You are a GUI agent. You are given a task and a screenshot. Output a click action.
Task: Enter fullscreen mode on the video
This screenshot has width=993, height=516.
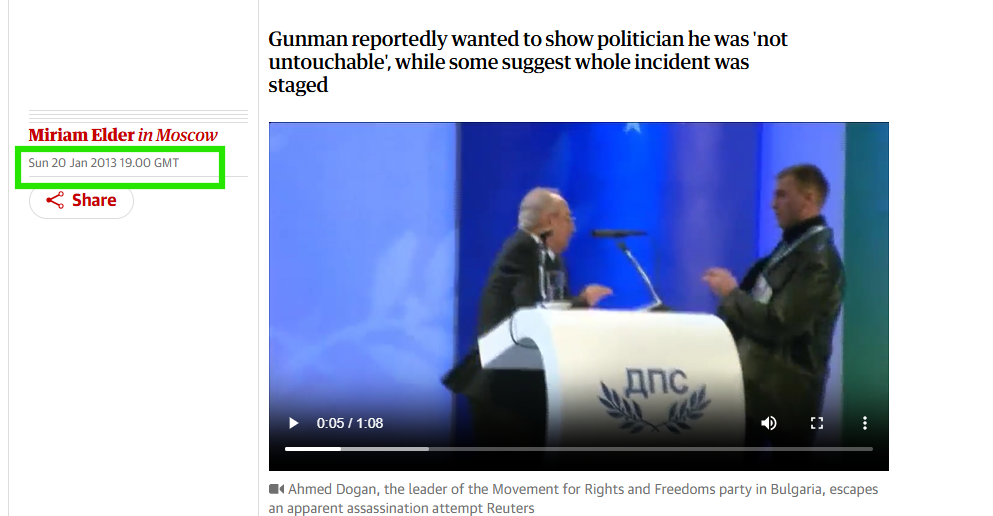pos(817,423)
